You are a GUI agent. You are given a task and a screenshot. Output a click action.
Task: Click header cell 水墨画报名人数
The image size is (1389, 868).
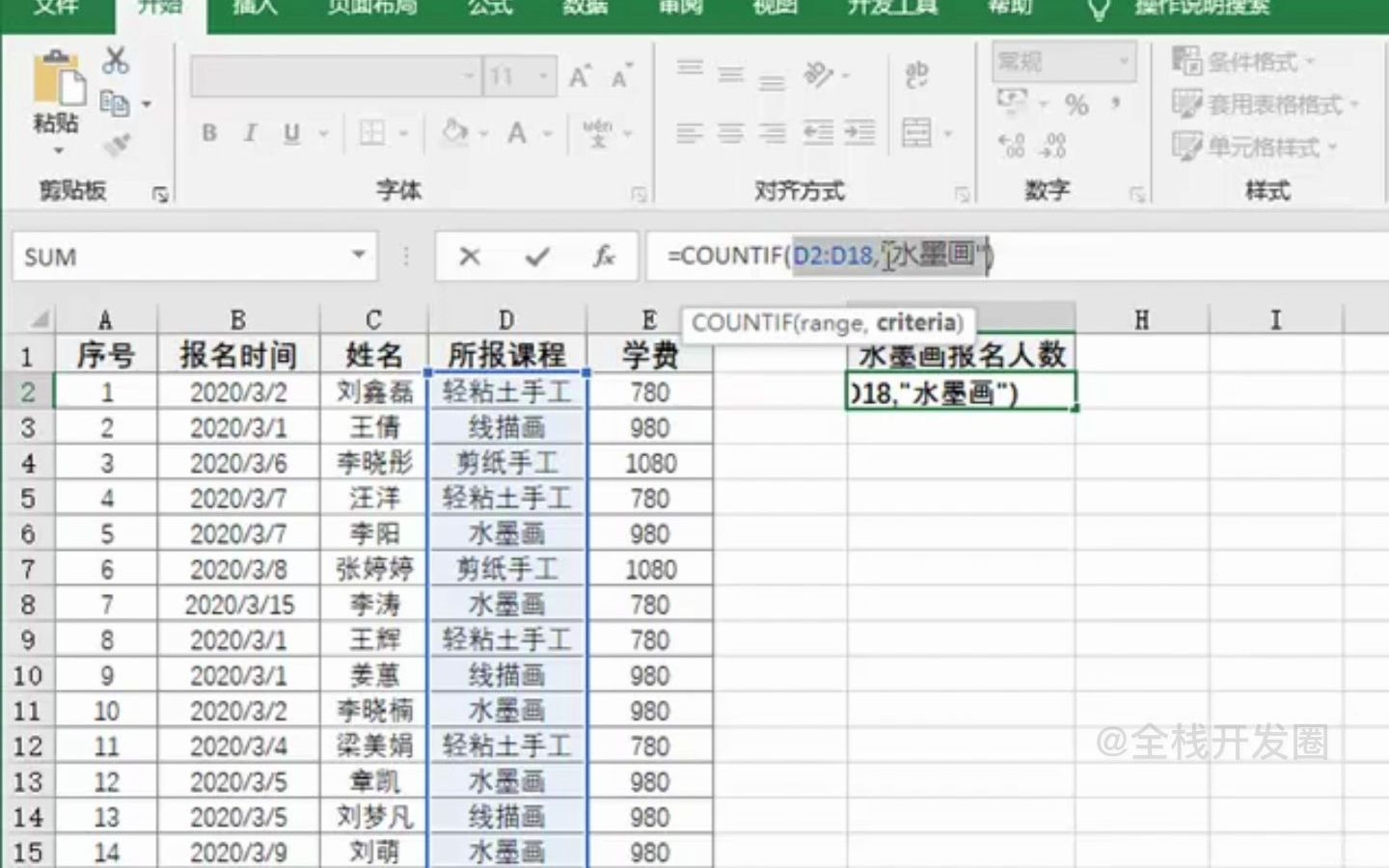coord(961,355)
